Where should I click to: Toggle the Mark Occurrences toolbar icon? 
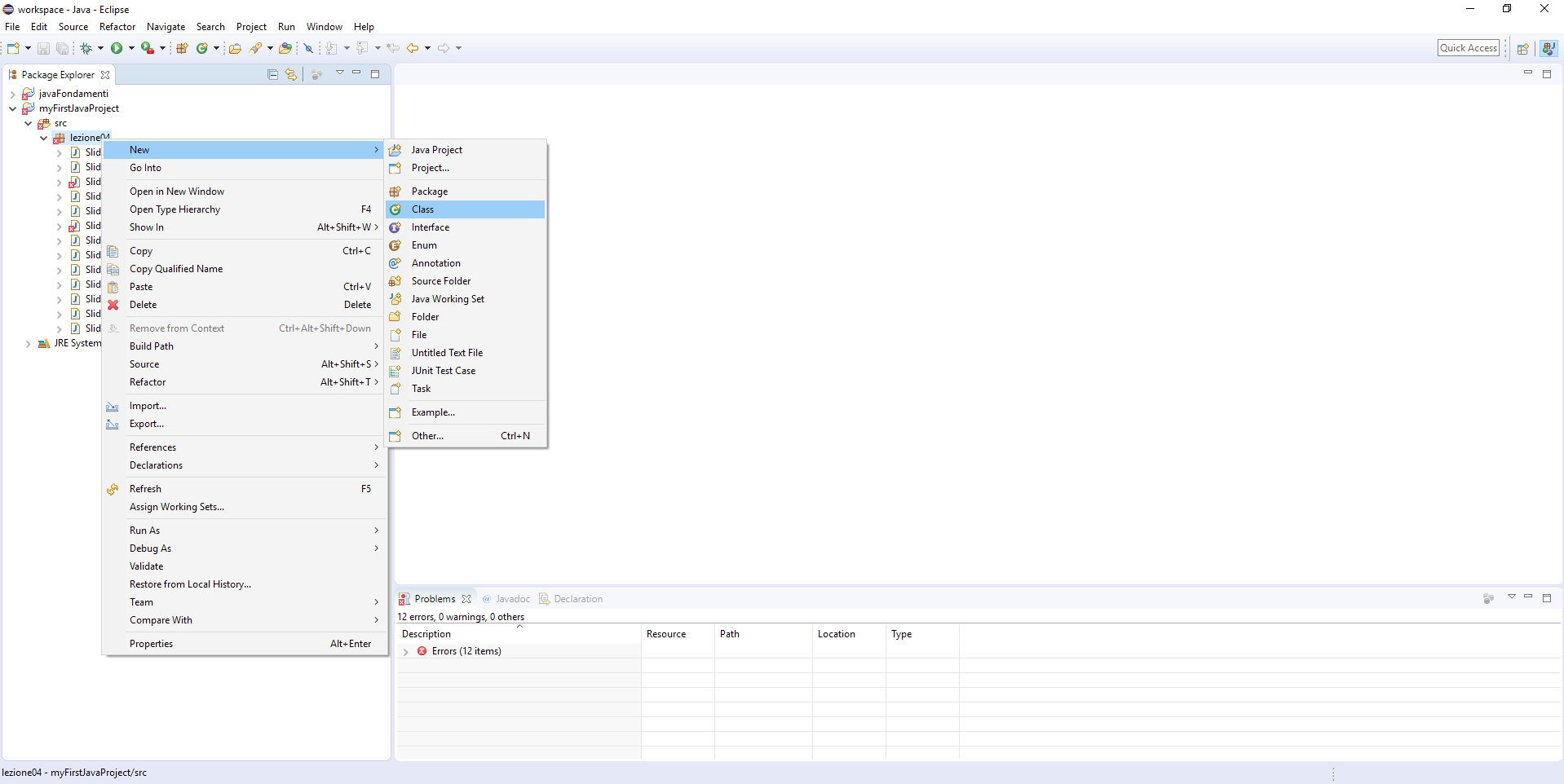point(308,48)
